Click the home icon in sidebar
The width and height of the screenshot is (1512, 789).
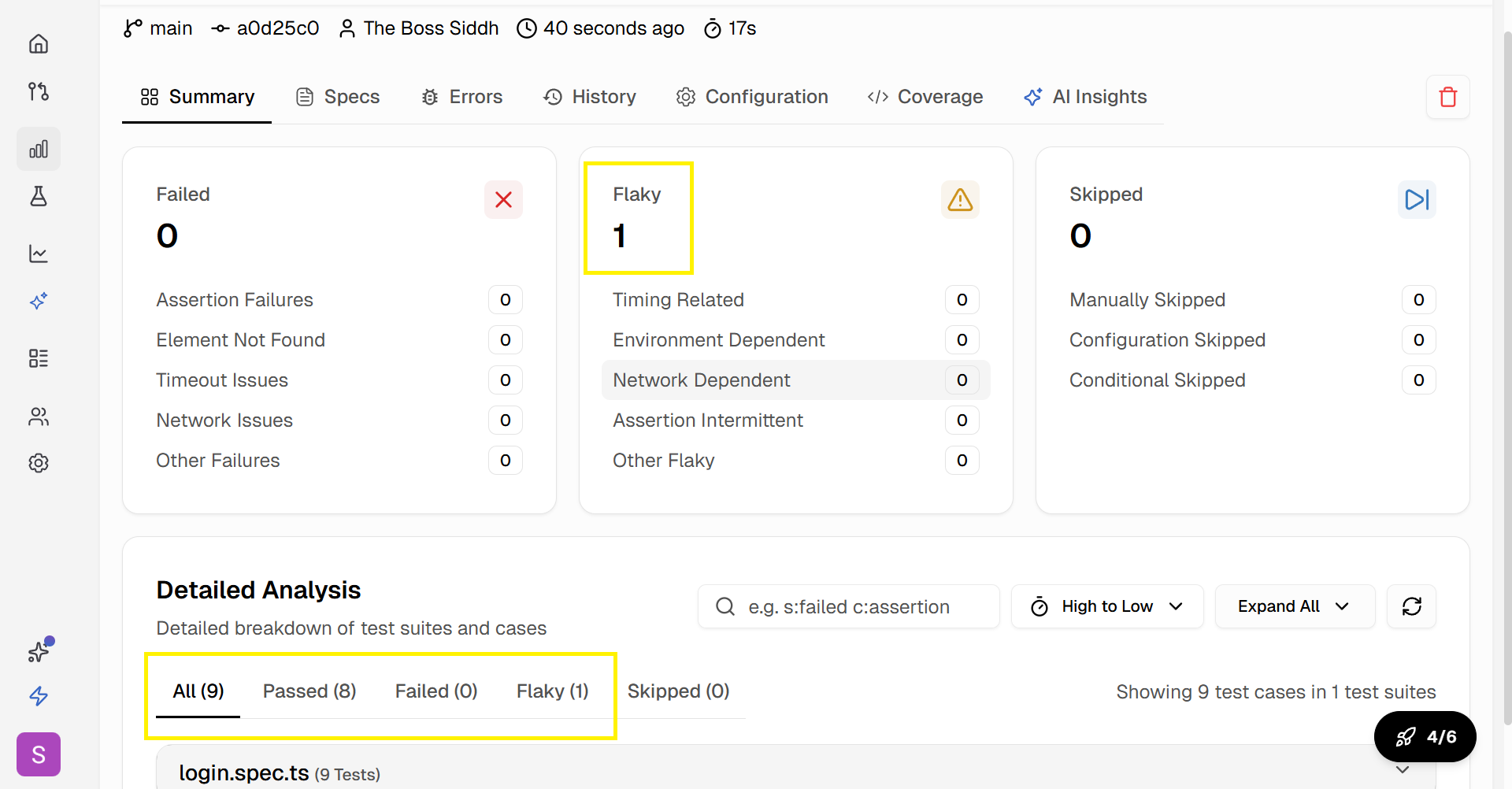39,44
